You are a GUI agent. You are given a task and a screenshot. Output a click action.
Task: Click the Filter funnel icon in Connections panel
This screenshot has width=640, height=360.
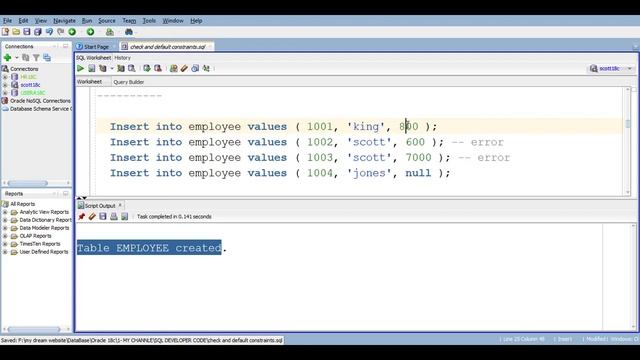[36, 58]
